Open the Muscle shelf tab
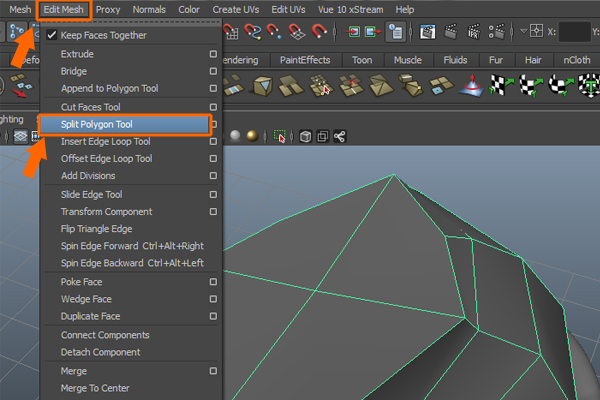The width and height of the screenshot is (600, 400). click(x=406, y=60)
